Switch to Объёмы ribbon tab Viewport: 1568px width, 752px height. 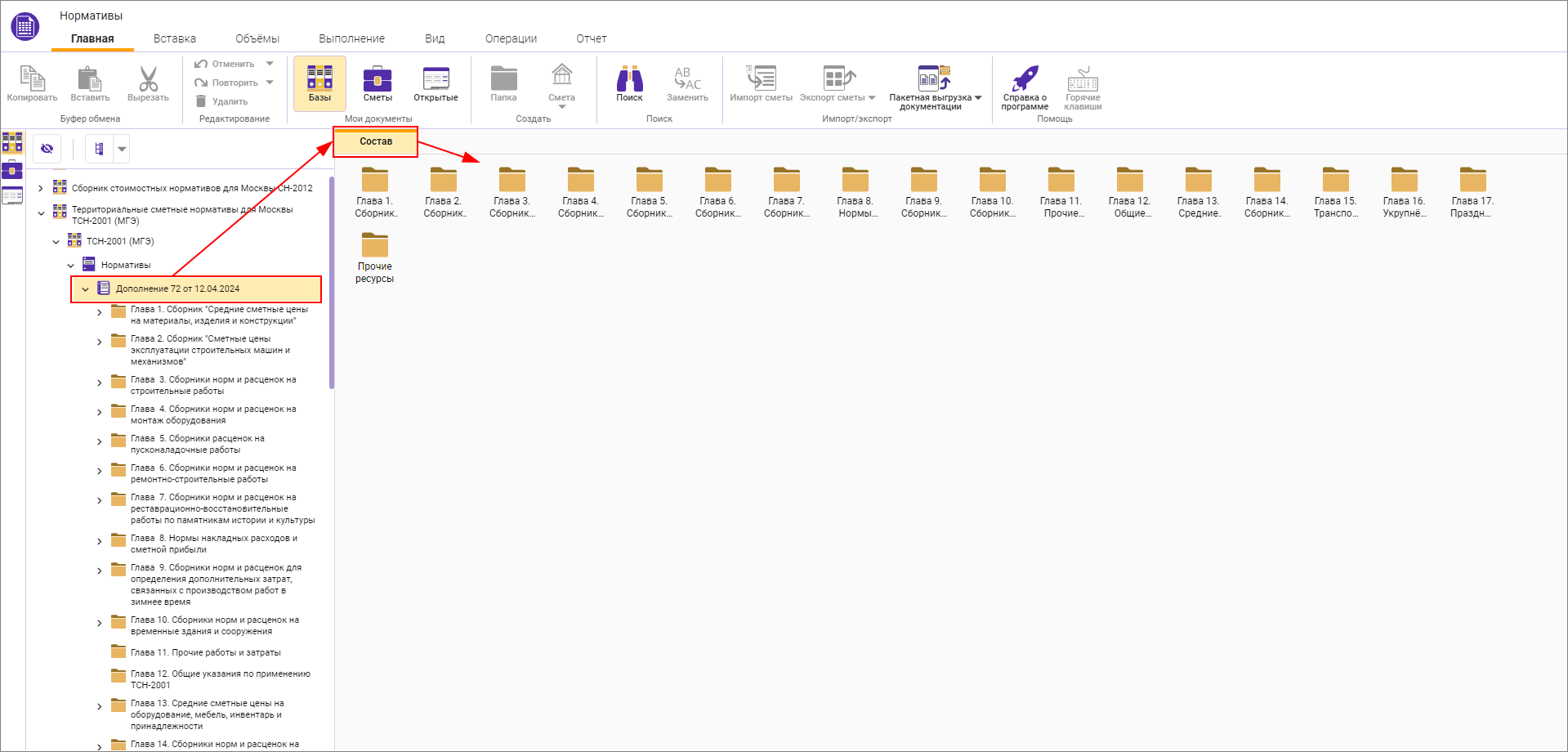[x=257, y=38]
